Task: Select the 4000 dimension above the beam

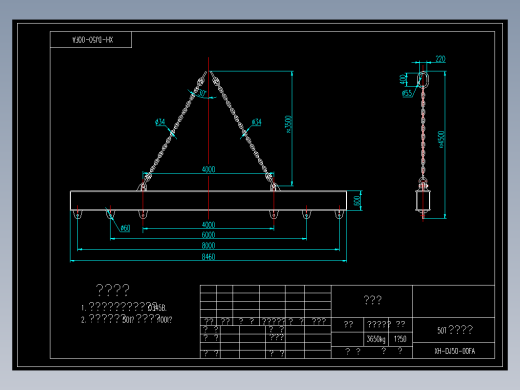Action: [208, 169]
